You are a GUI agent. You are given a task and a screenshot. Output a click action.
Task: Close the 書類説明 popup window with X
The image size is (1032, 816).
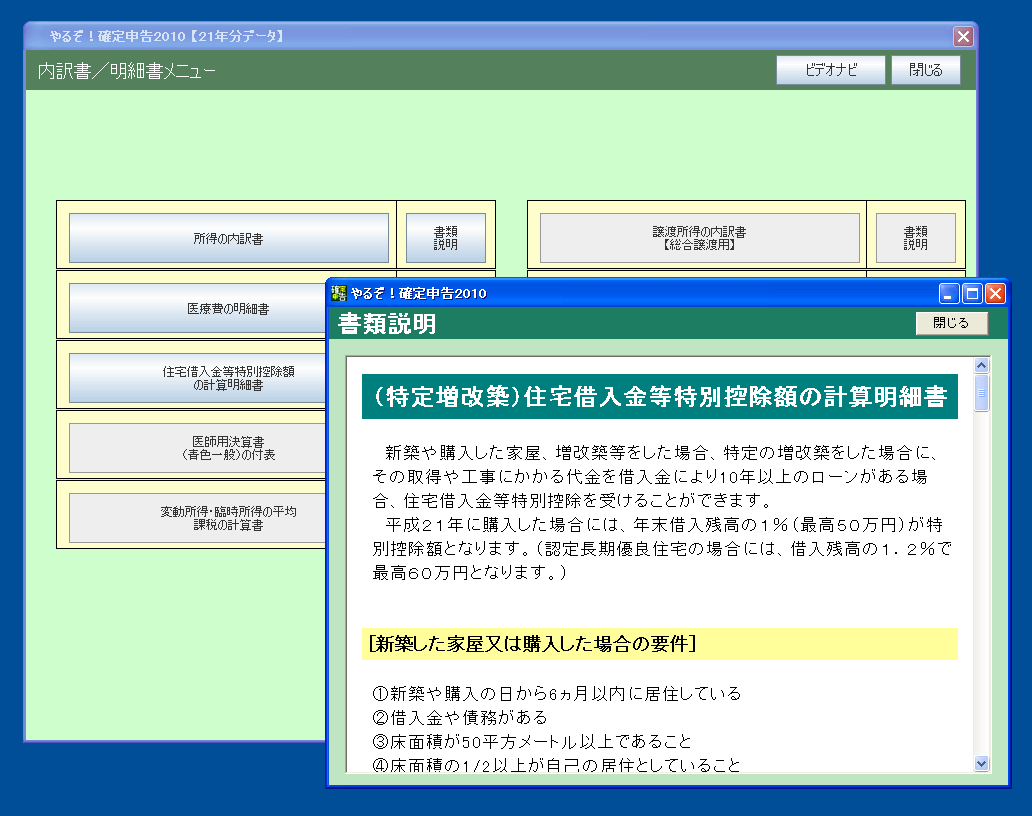[x=995, y=293]
